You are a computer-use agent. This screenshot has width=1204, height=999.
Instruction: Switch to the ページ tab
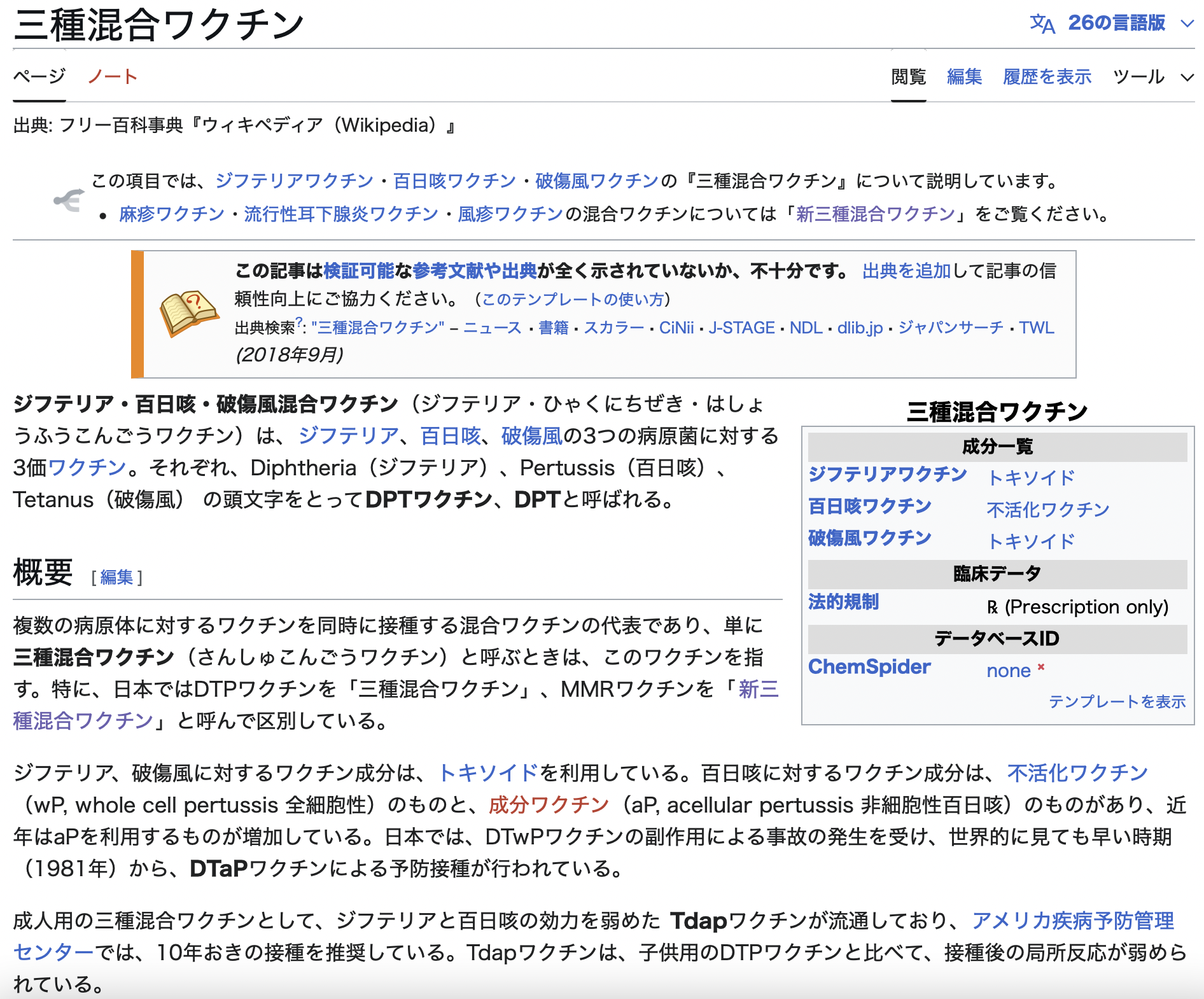coord(39,76)
